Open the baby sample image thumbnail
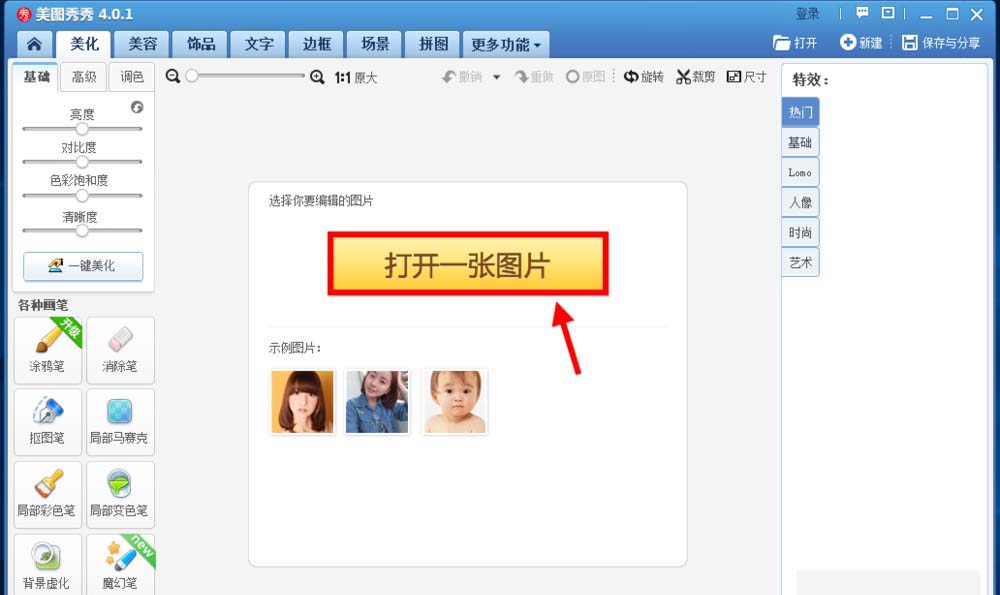Screen dimensions: 1000x595 point(454,399)
